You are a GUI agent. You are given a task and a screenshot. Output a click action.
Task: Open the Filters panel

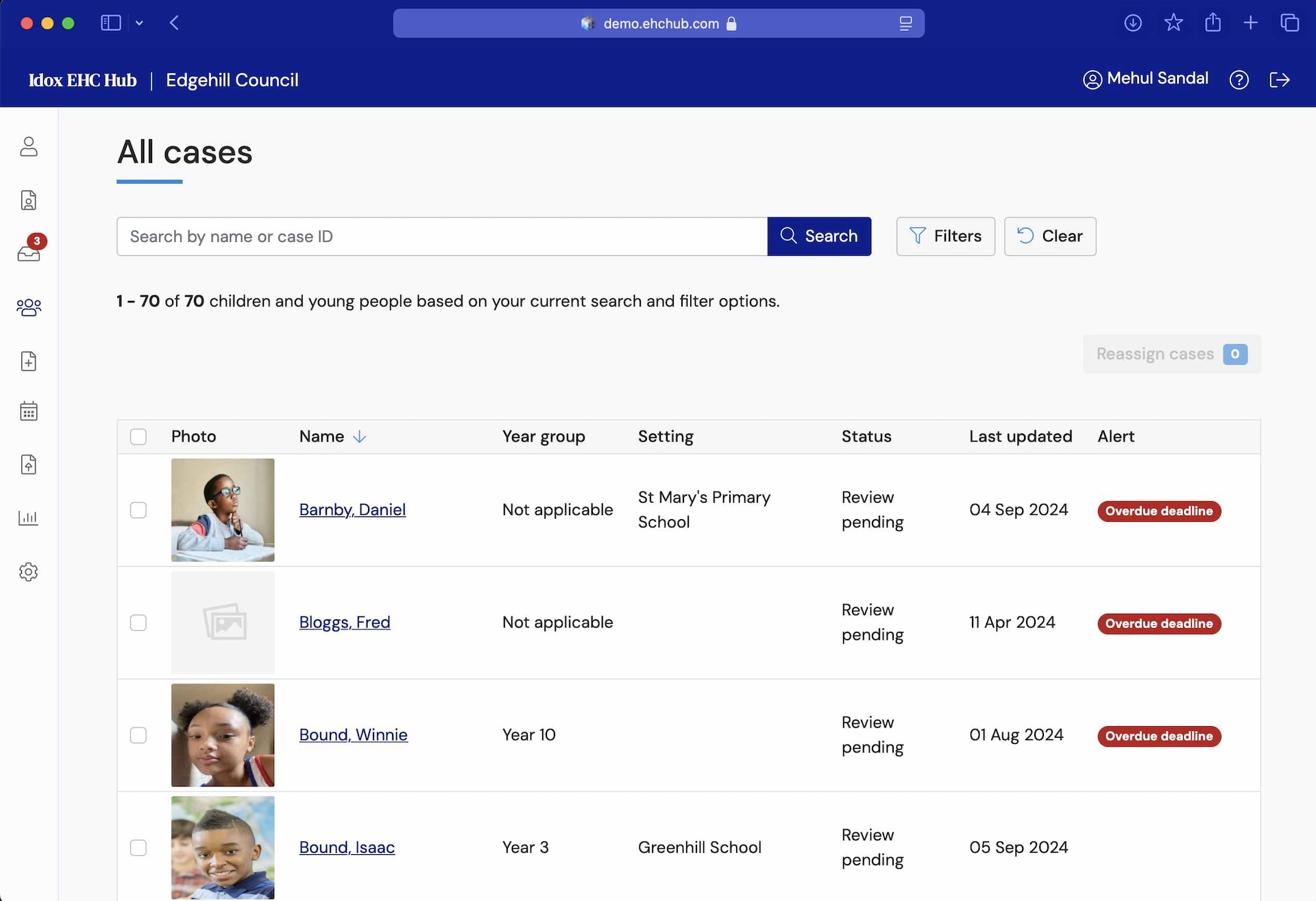point(945,237)
